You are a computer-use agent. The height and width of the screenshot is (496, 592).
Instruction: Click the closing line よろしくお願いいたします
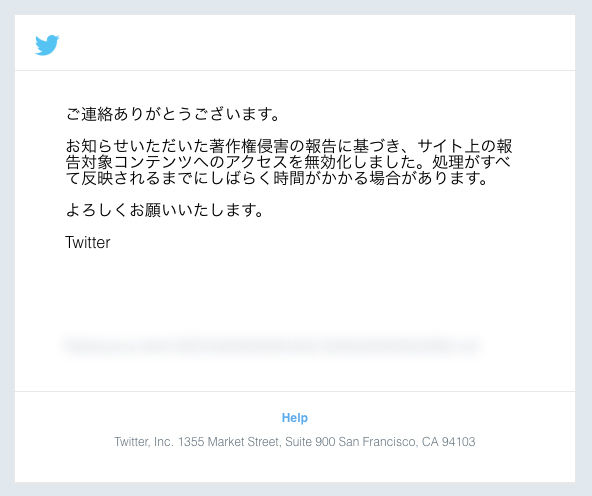165,210
